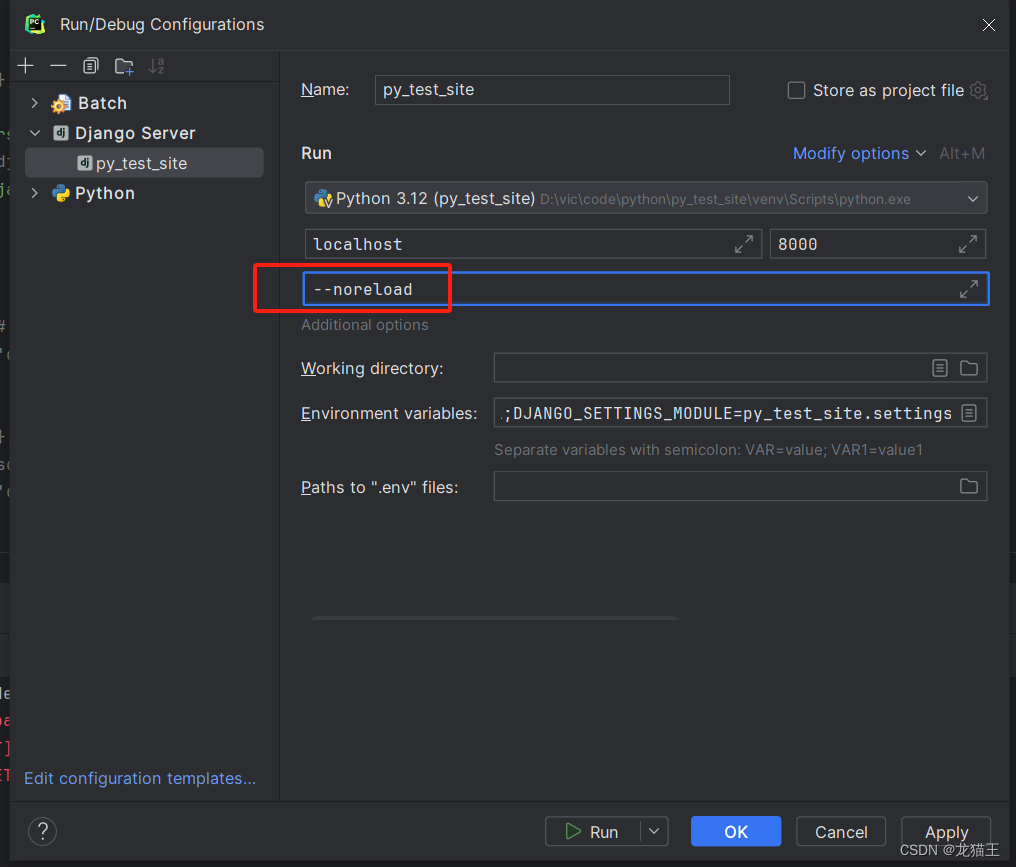Browse for a .env file
This screenshot has height=867, width=1016.
[968, 486]
